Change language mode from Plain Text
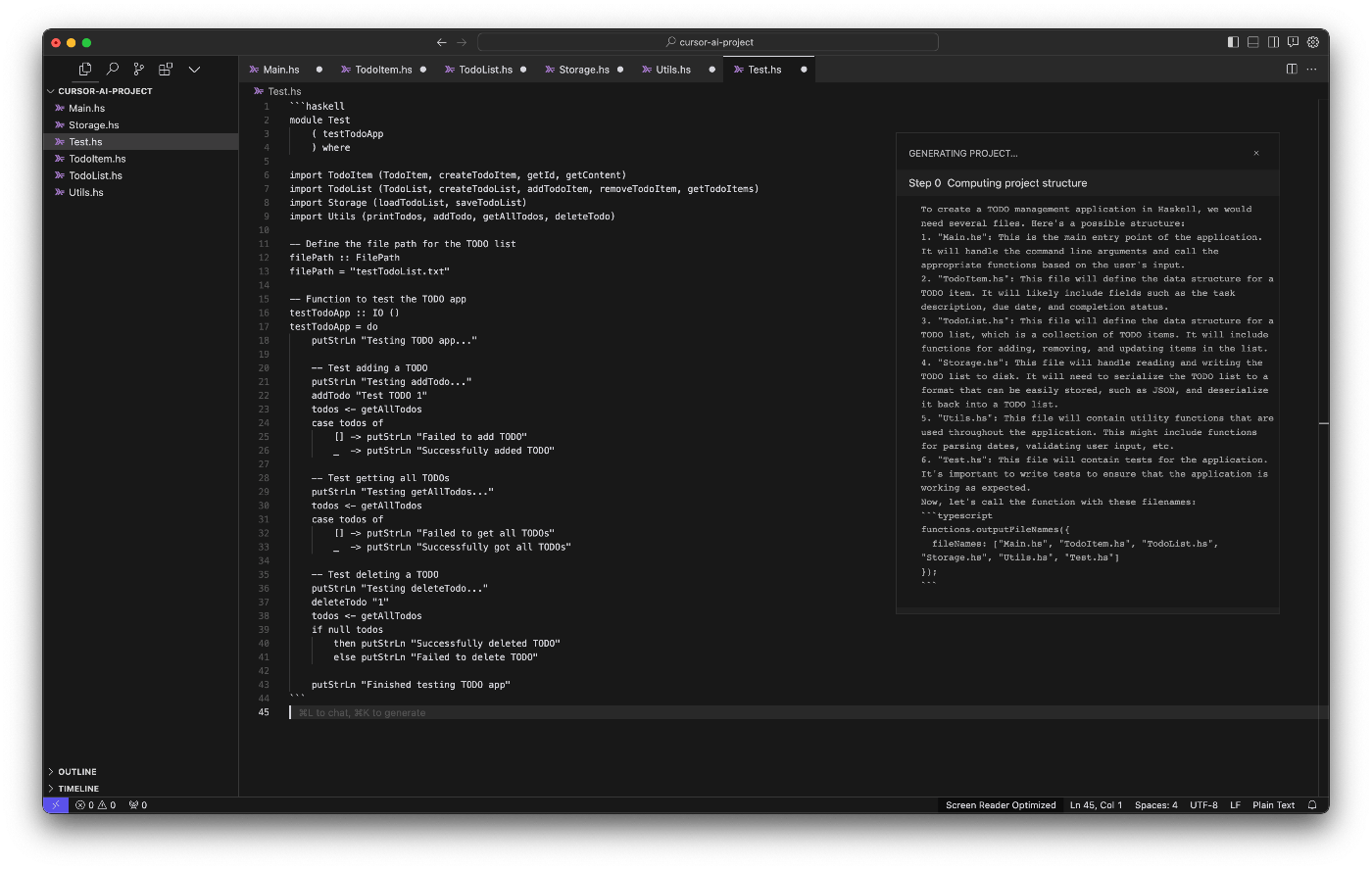 (x=1273, y=805)
